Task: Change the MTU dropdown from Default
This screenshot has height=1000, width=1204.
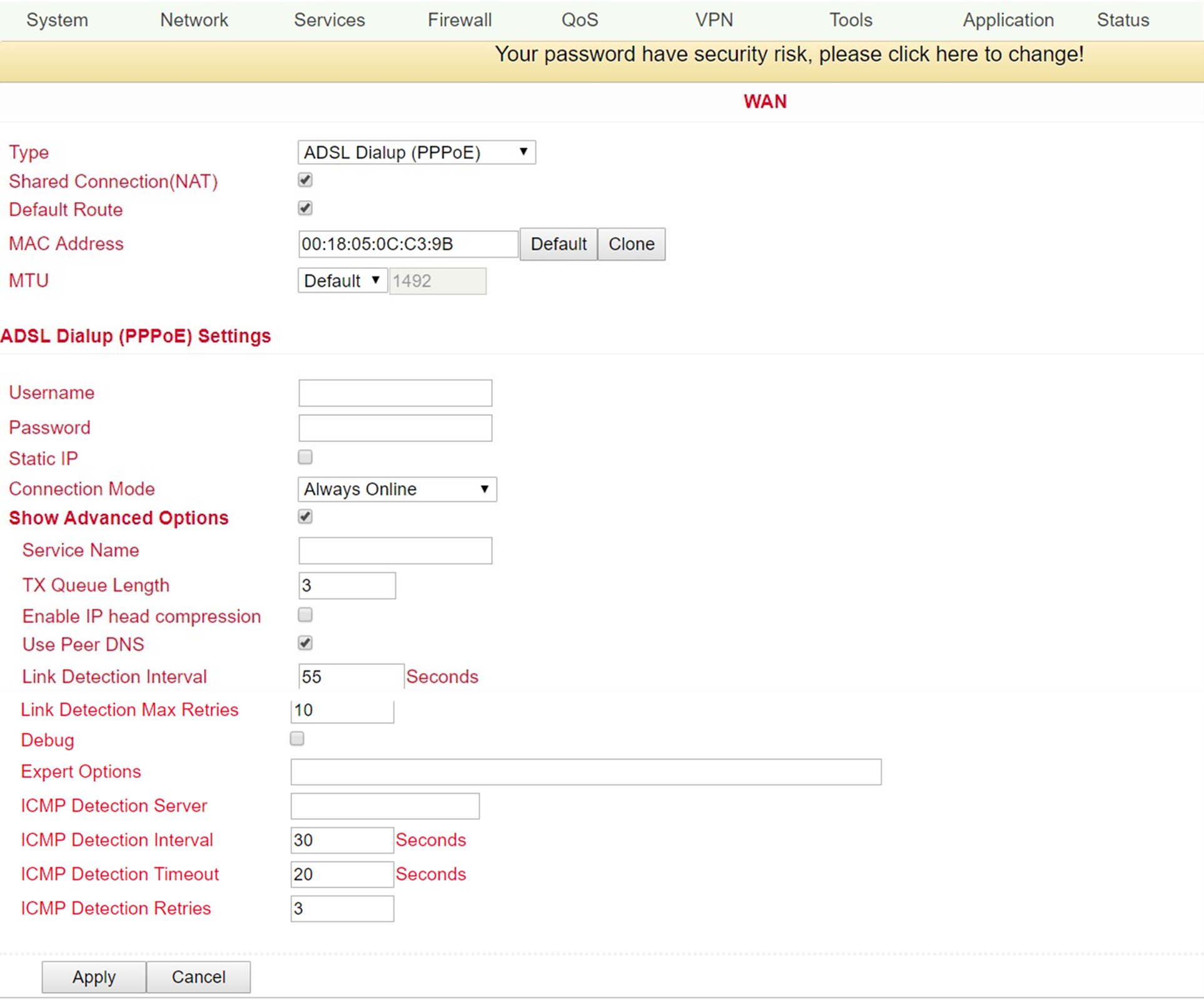Action: click(341, 280)
